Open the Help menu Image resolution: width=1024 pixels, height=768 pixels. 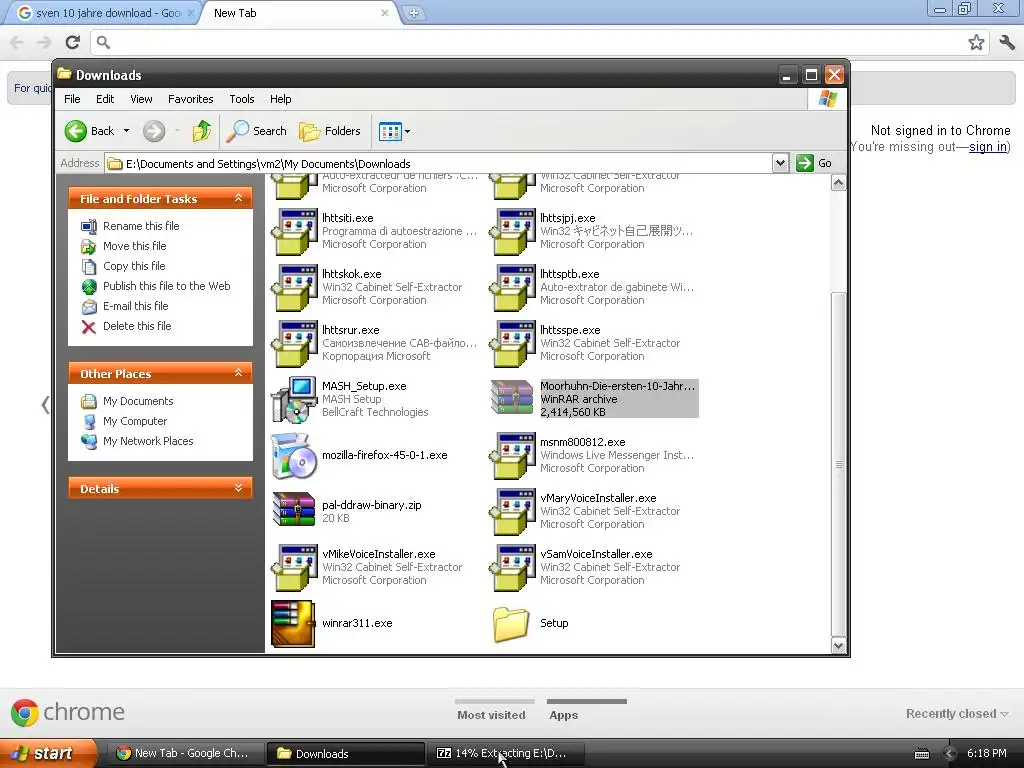(x=280, y=99)
